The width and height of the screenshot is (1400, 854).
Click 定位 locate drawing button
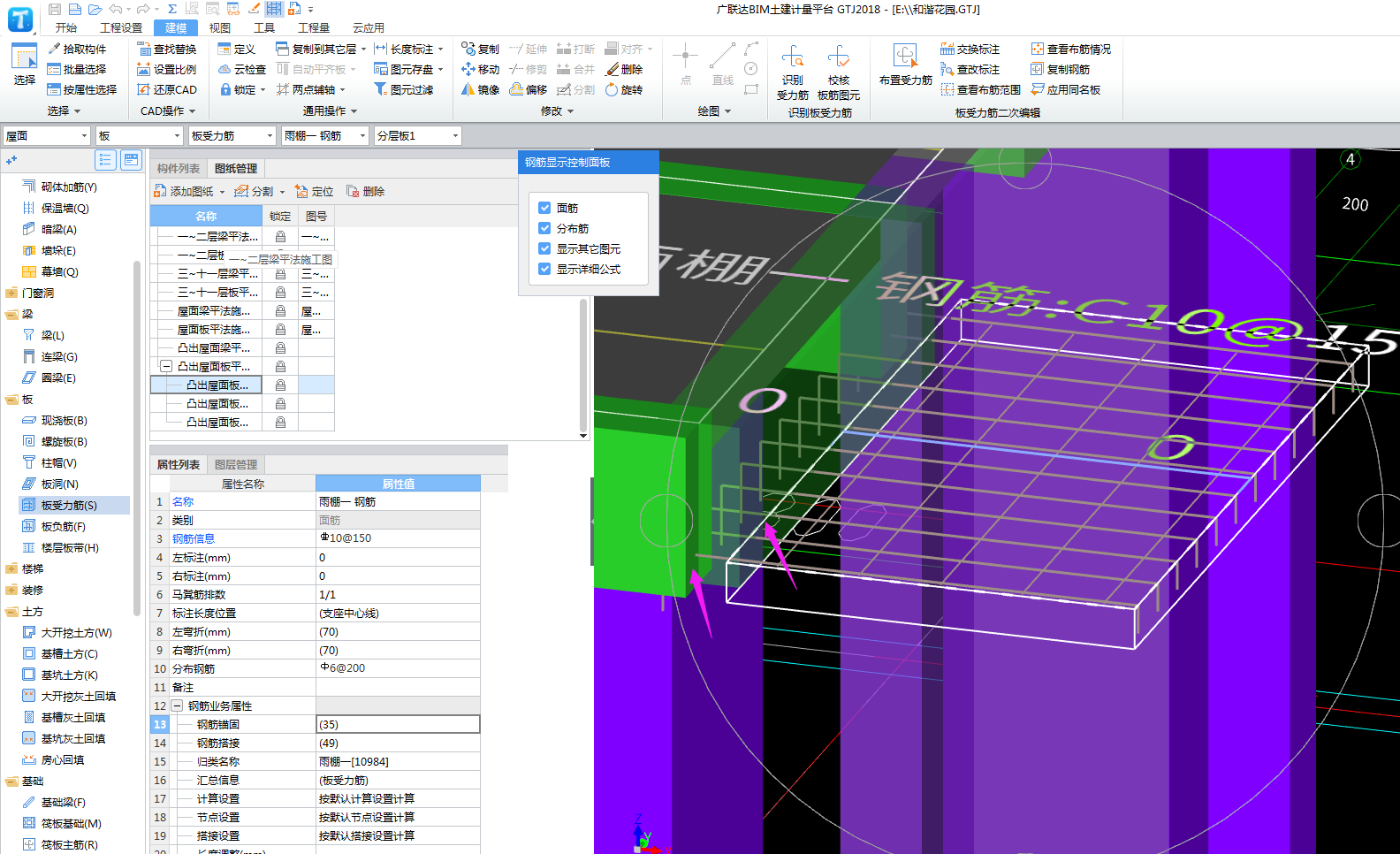315,192
